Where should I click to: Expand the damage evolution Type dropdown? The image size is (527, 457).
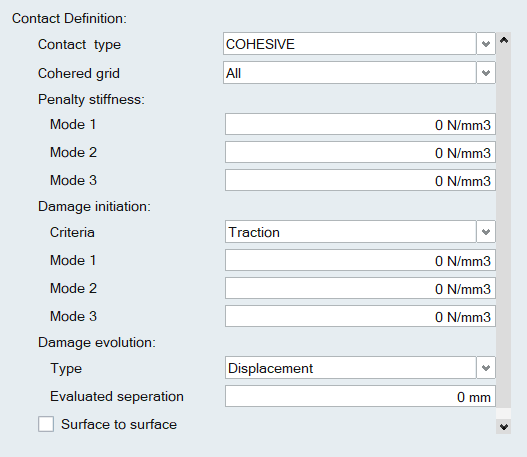coord(486,368)
